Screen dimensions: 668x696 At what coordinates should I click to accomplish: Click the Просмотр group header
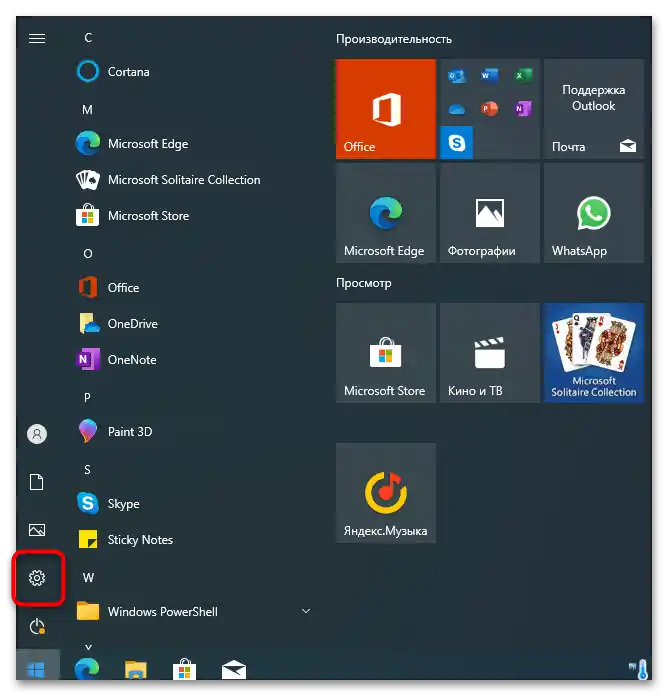(364, 283)
